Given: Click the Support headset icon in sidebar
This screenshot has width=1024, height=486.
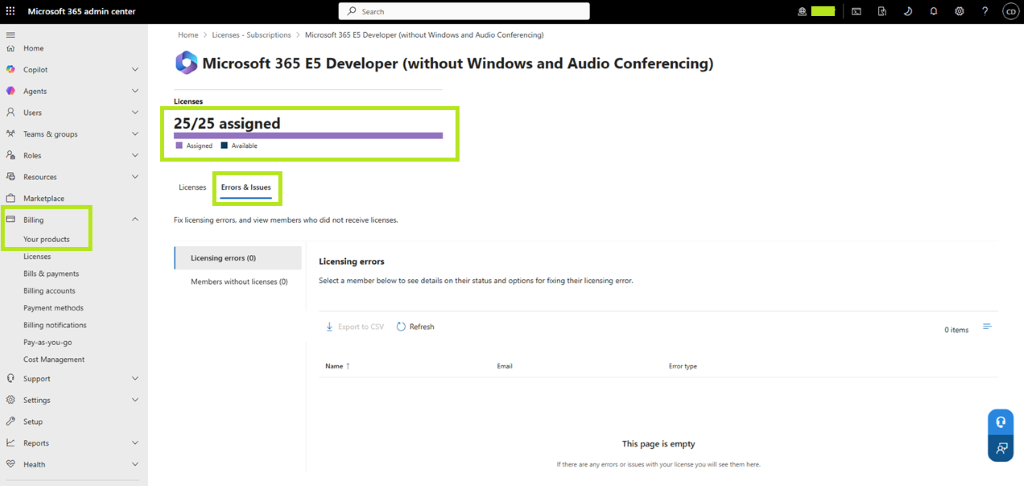Looking at the screenshot, I should (10, 378).
